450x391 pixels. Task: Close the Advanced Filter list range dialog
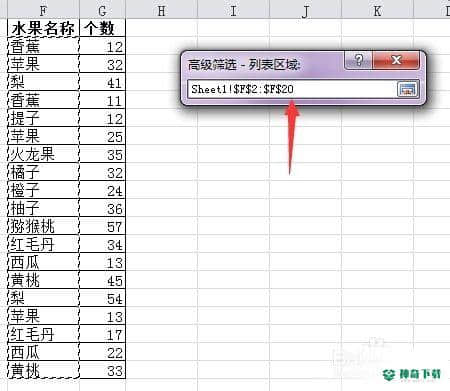[396, 60]
